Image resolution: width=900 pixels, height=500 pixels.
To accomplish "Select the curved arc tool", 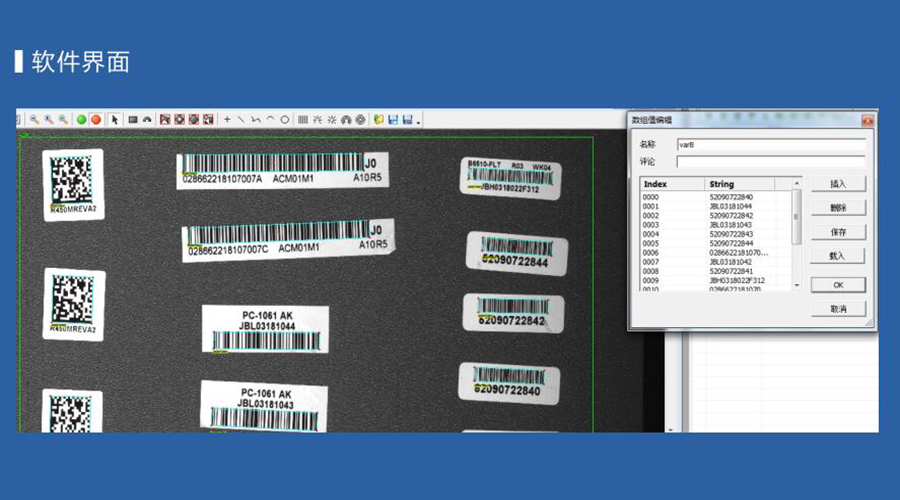I will click(x=270, y=119).
